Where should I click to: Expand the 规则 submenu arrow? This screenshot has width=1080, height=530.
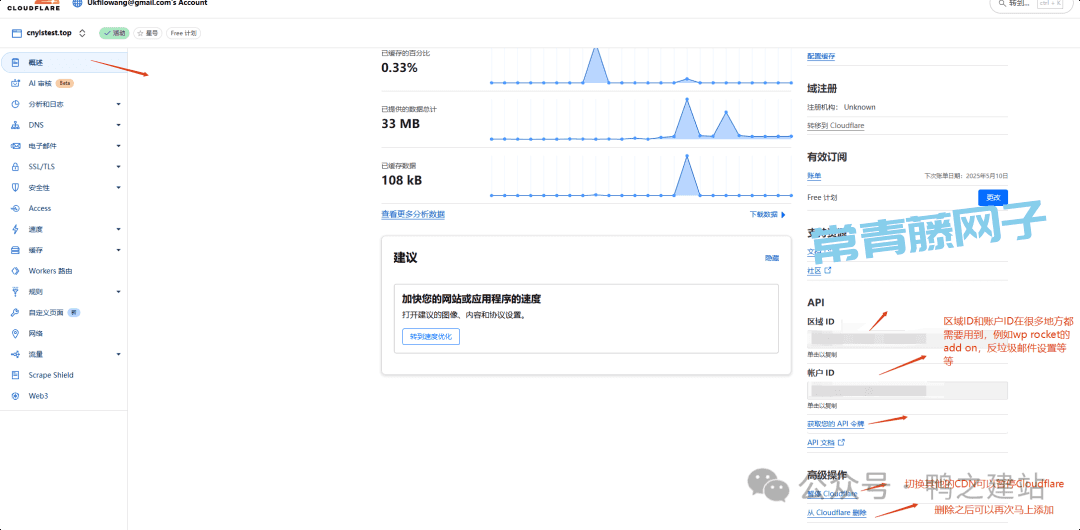(x=118, y=292)
